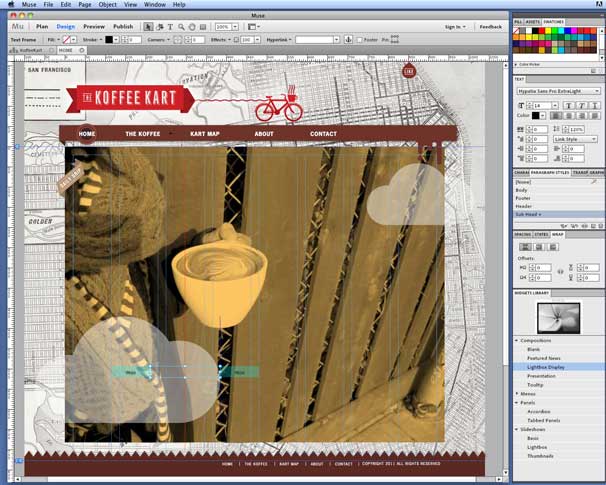This screenshot has width=606, height=485.
Task: Click the anchor link icon
Action: click(x=348, y=39)
